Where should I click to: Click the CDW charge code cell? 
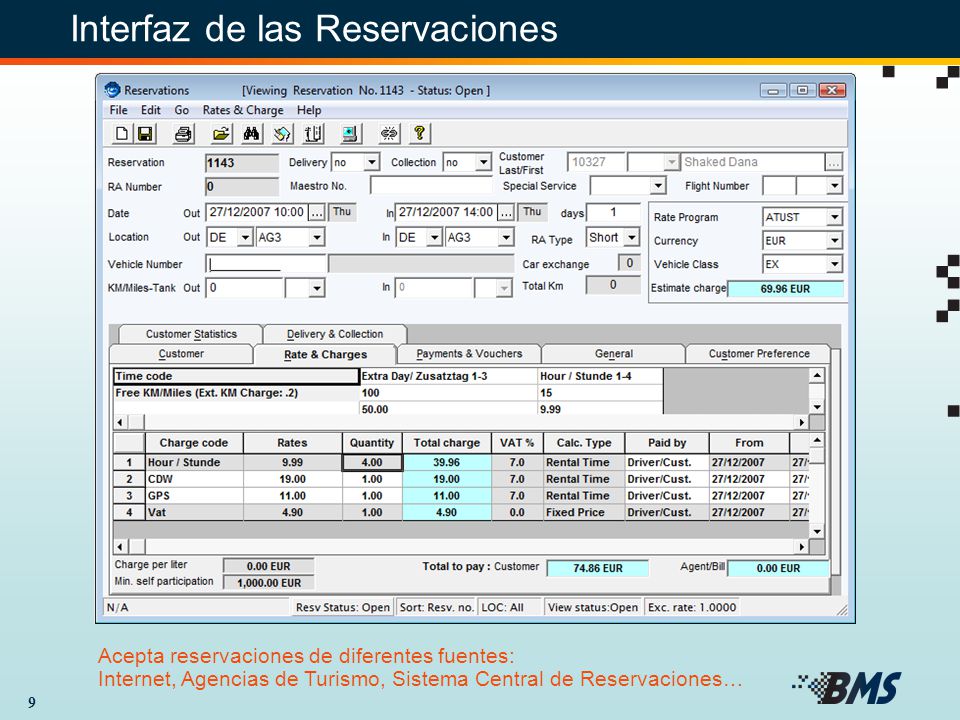pyautogui.click(x=194, y=479)
